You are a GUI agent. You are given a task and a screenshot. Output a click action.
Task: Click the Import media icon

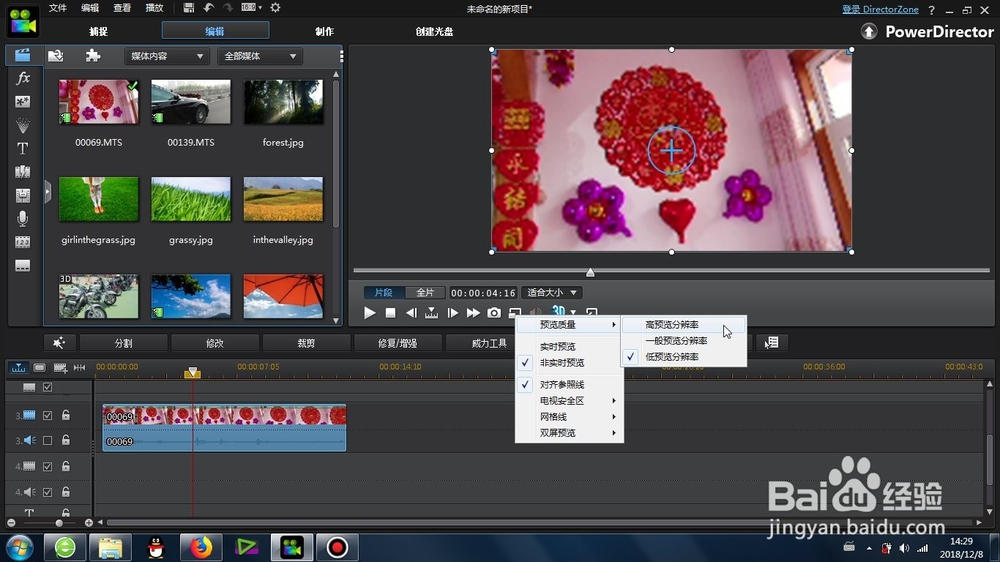click(x=55, y=55)
